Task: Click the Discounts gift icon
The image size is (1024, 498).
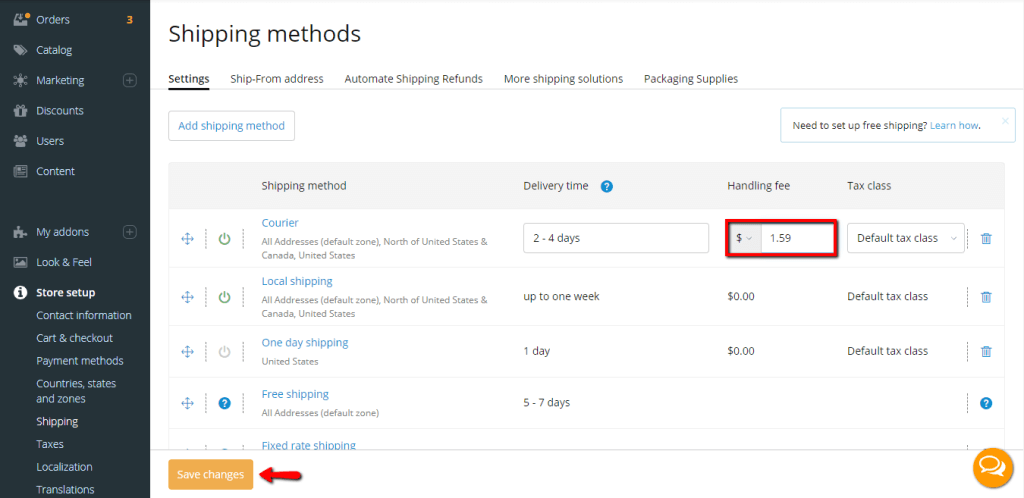Action: point(21,110)
